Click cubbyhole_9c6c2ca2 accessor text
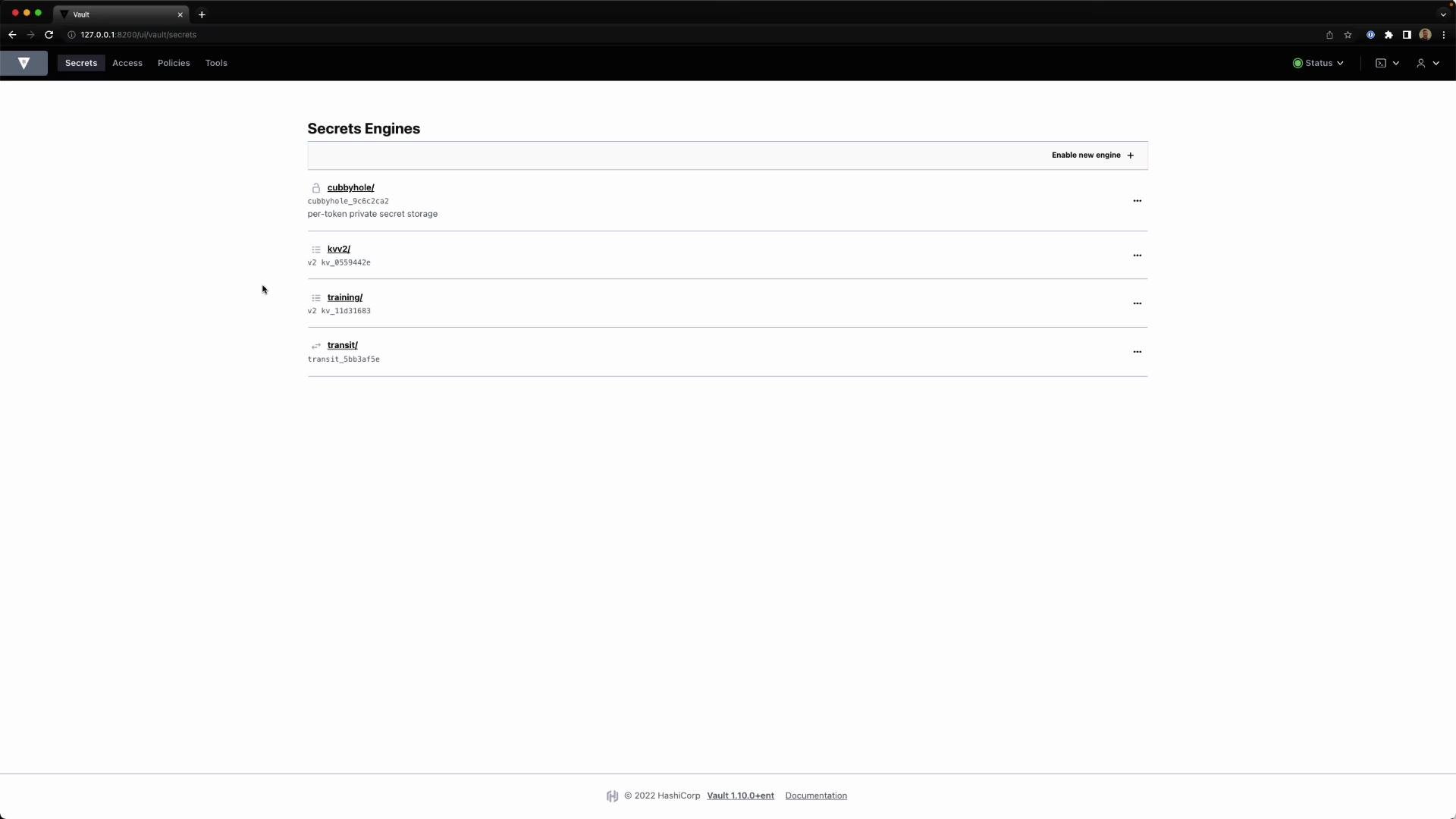 (x=348, y=201)
